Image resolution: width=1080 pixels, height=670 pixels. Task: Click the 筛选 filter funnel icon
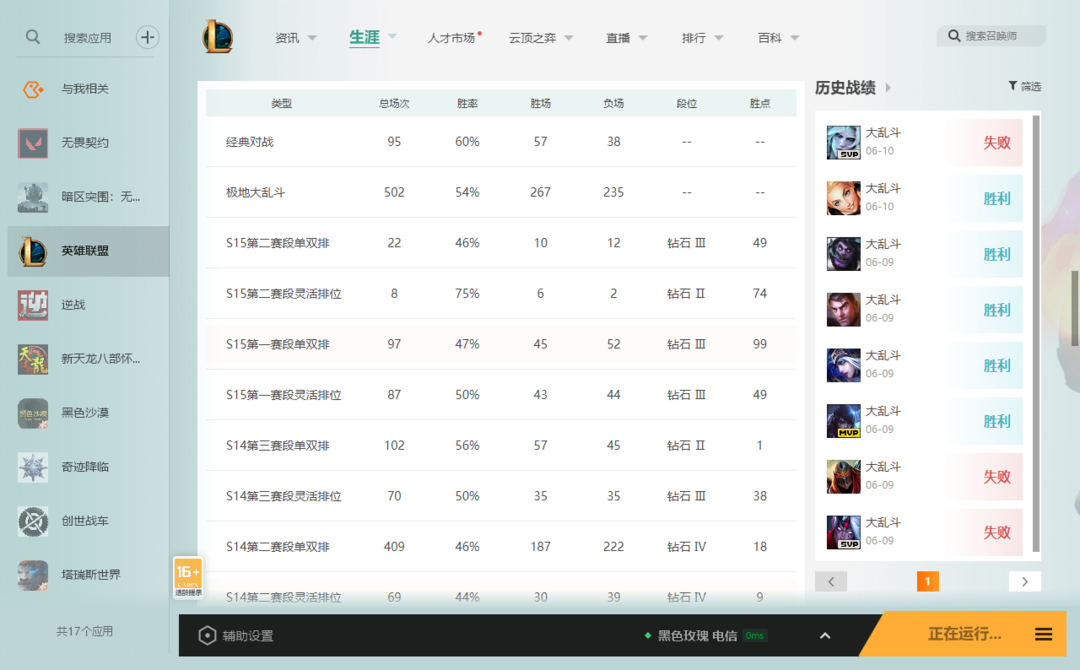[x=1012, y=86]
